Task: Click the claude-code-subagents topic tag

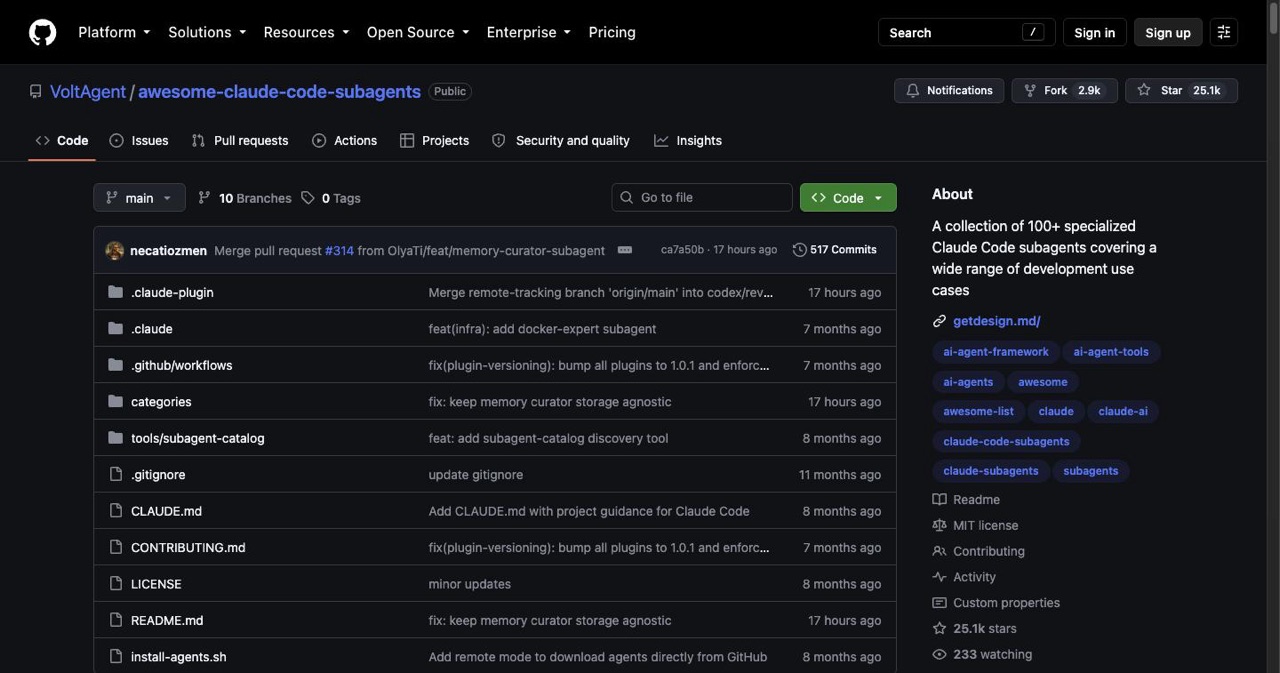Action: click(x=1006, y=441)
